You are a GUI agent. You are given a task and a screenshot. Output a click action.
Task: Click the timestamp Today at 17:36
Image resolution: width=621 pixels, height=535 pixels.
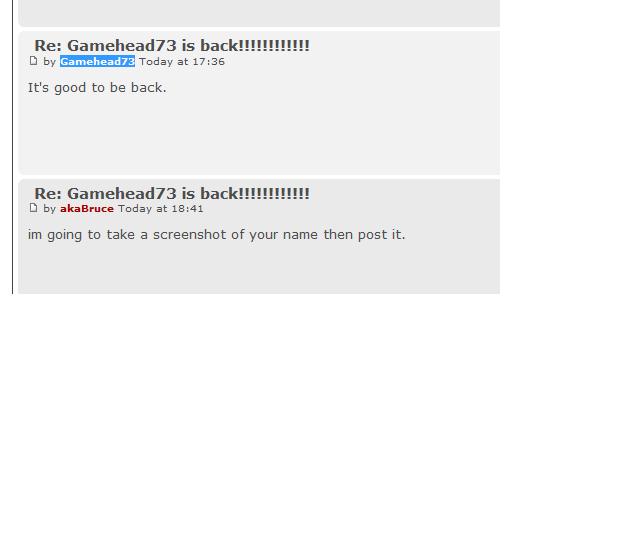tap(182, 61)
